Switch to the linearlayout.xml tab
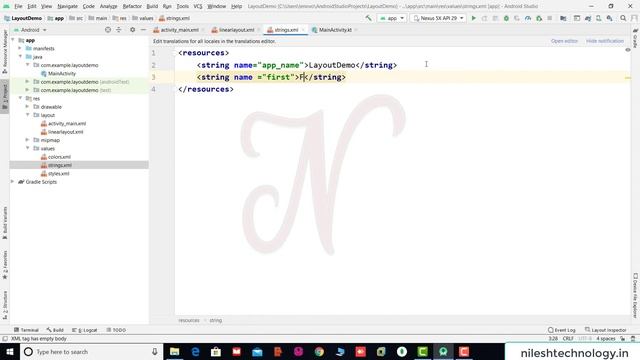Viewport: 640px width, 360px height. (236, 30)
